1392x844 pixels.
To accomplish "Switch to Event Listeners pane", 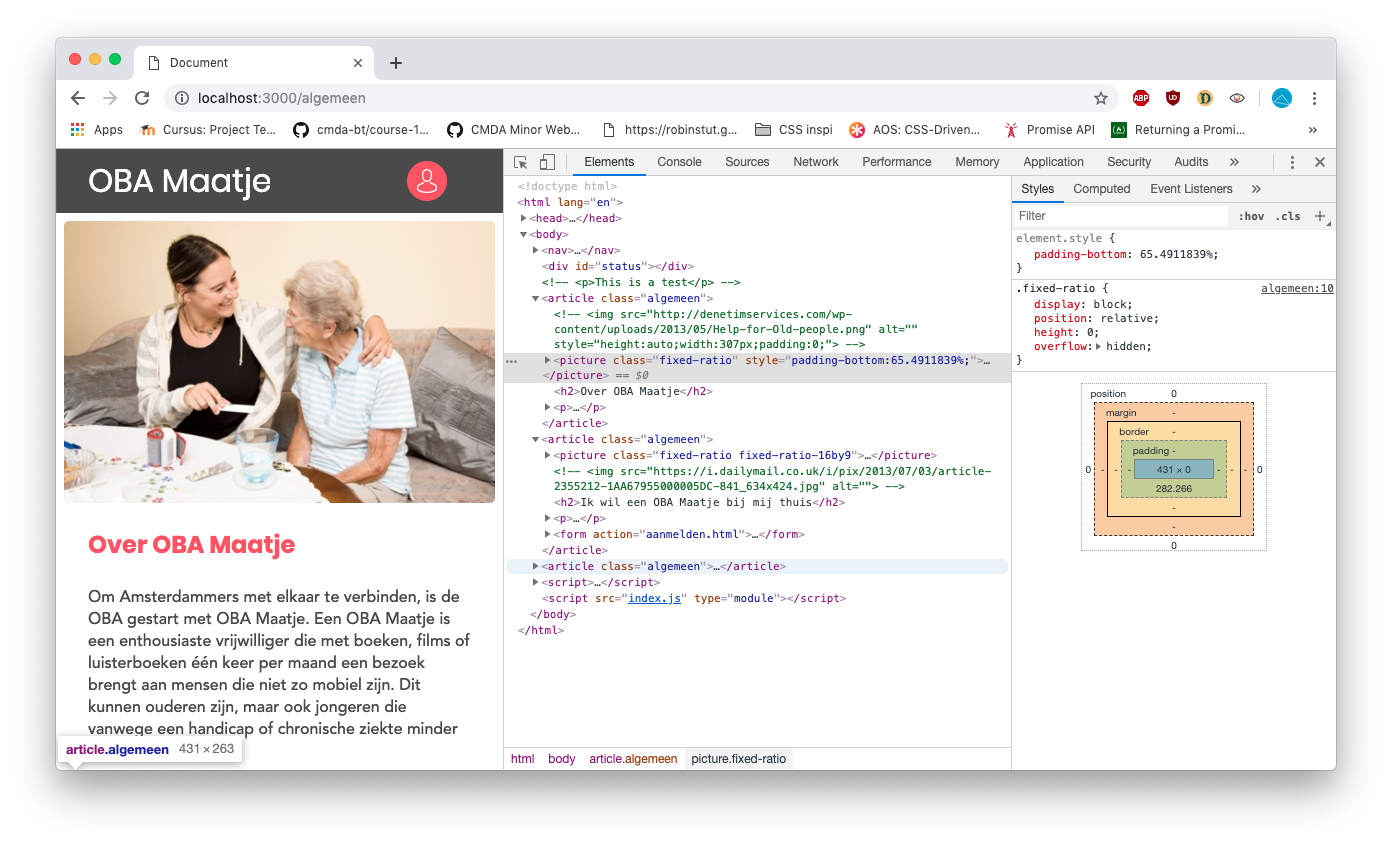I will tap(1191, 189).
